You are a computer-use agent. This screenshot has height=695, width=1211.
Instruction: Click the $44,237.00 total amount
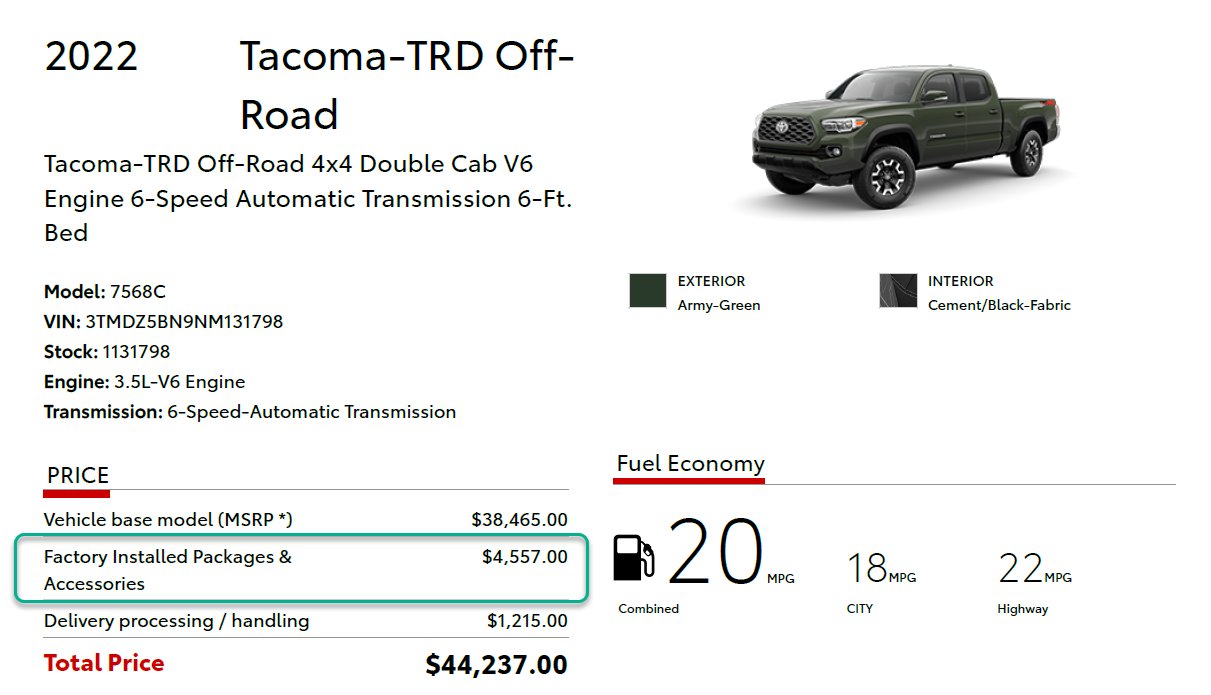(496, 665)
